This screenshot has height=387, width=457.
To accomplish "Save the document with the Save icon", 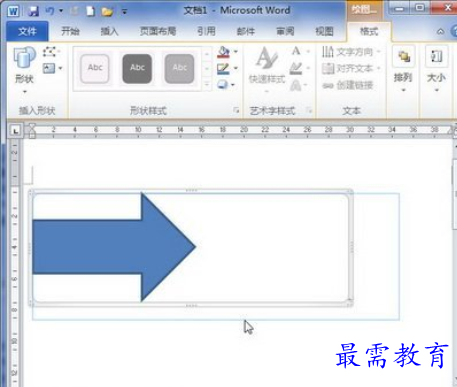I will 33,11.
